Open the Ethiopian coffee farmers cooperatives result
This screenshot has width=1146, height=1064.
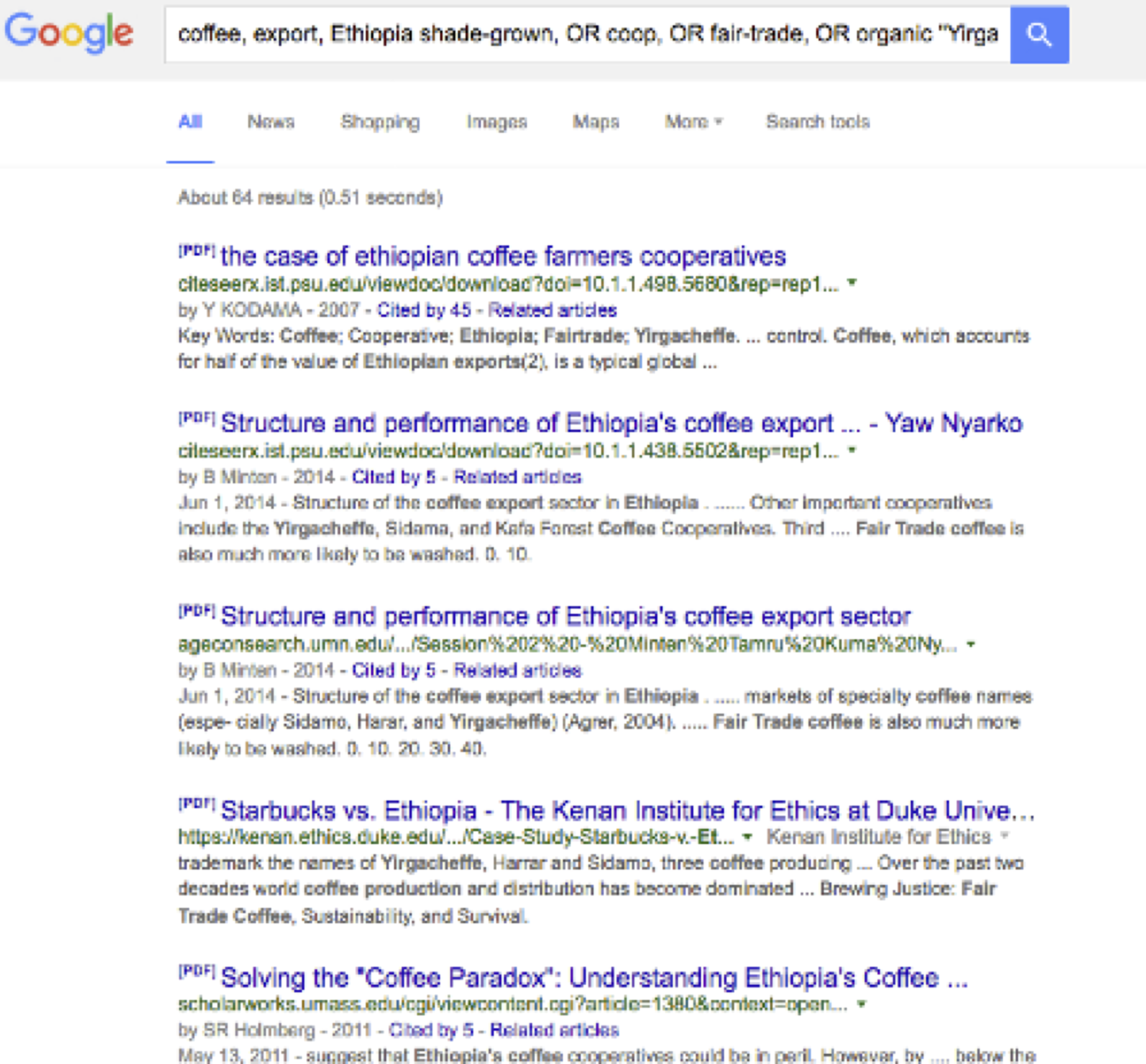click(503, 256)
